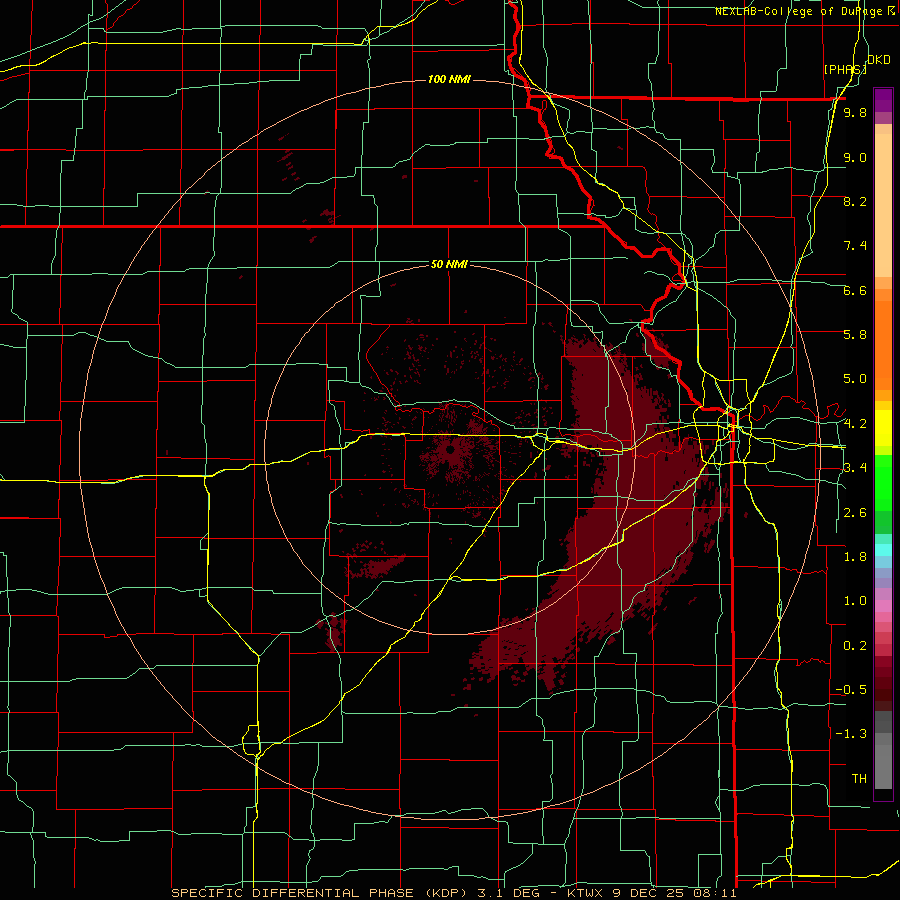Click the 1.8 value on color scale
Viewport: 900px width, 900px height.
[855, 557]
